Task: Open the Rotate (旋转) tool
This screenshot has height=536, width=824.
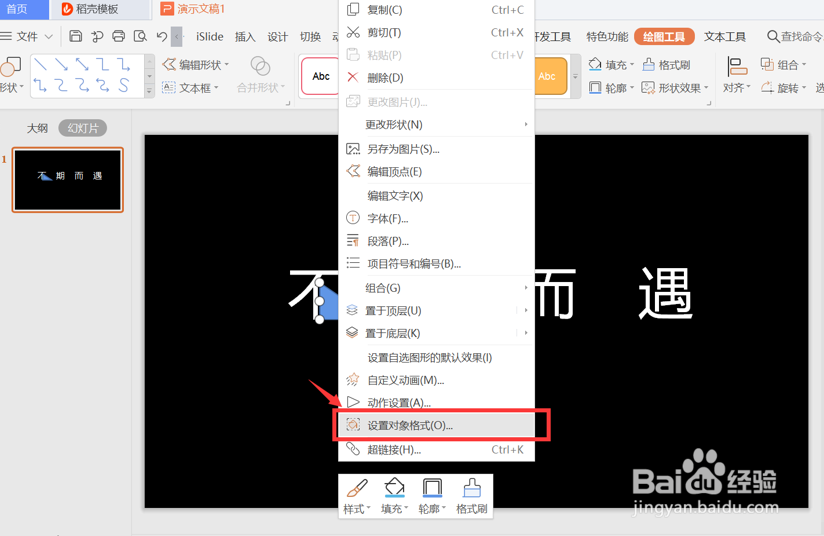Action: click(783, 88)
